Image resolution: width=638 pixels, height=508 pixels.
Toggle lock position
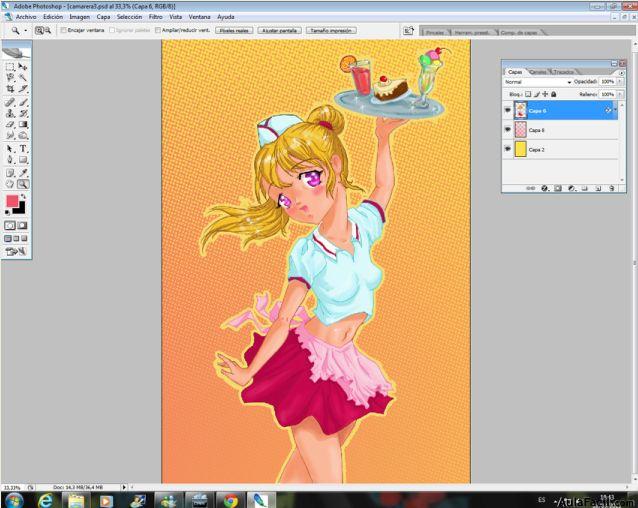(545, 94)
